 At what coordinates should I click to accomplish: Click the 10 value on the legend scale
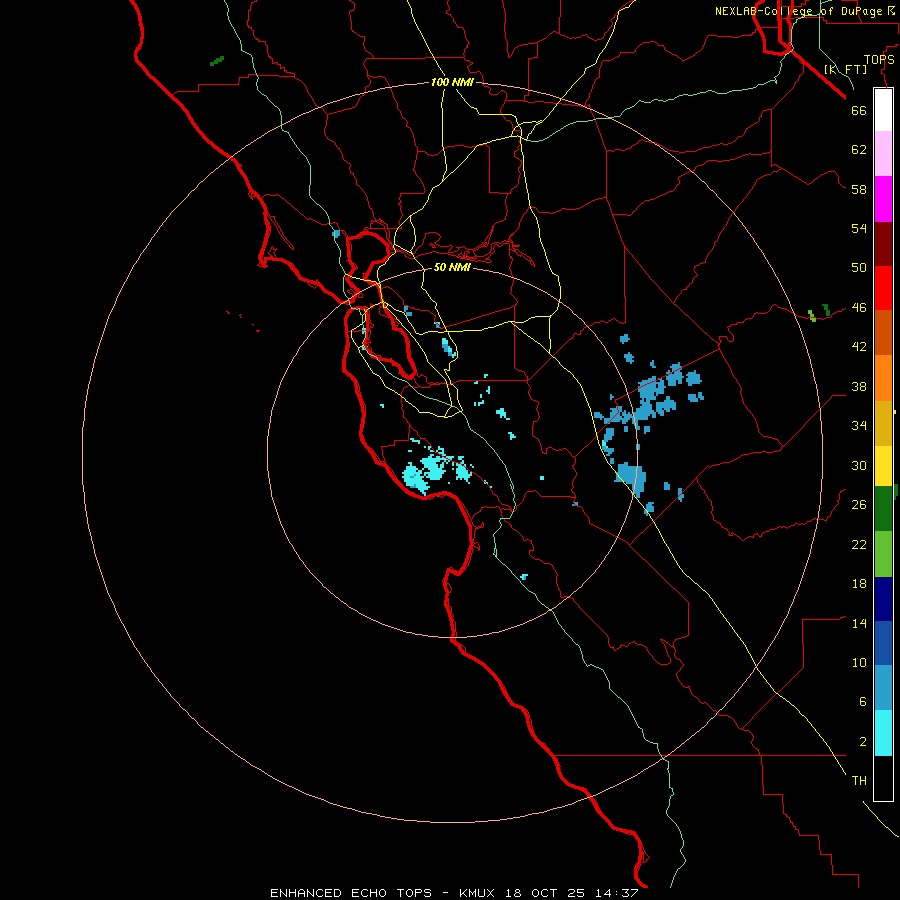tap(859, 662)
